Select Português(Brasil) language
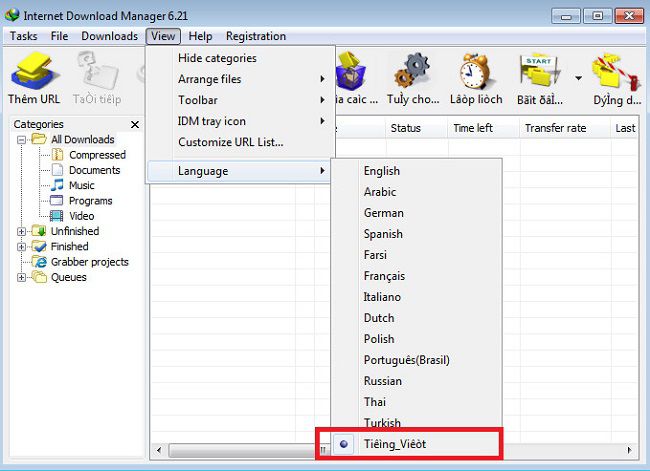This screenshot has width=650, height=471. point(417,360)
